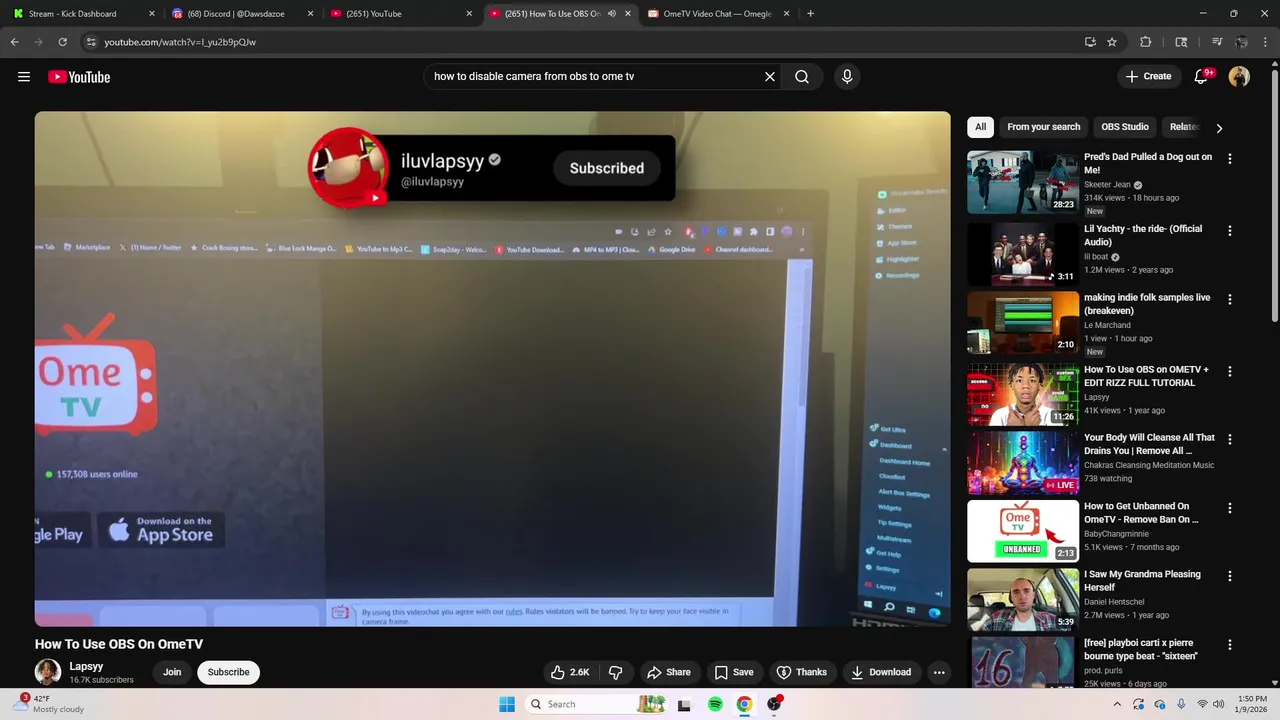This screenshot has height=720, width=1280.
Task: Join the Lapsyy channel membership
Action: coord(172,672)
